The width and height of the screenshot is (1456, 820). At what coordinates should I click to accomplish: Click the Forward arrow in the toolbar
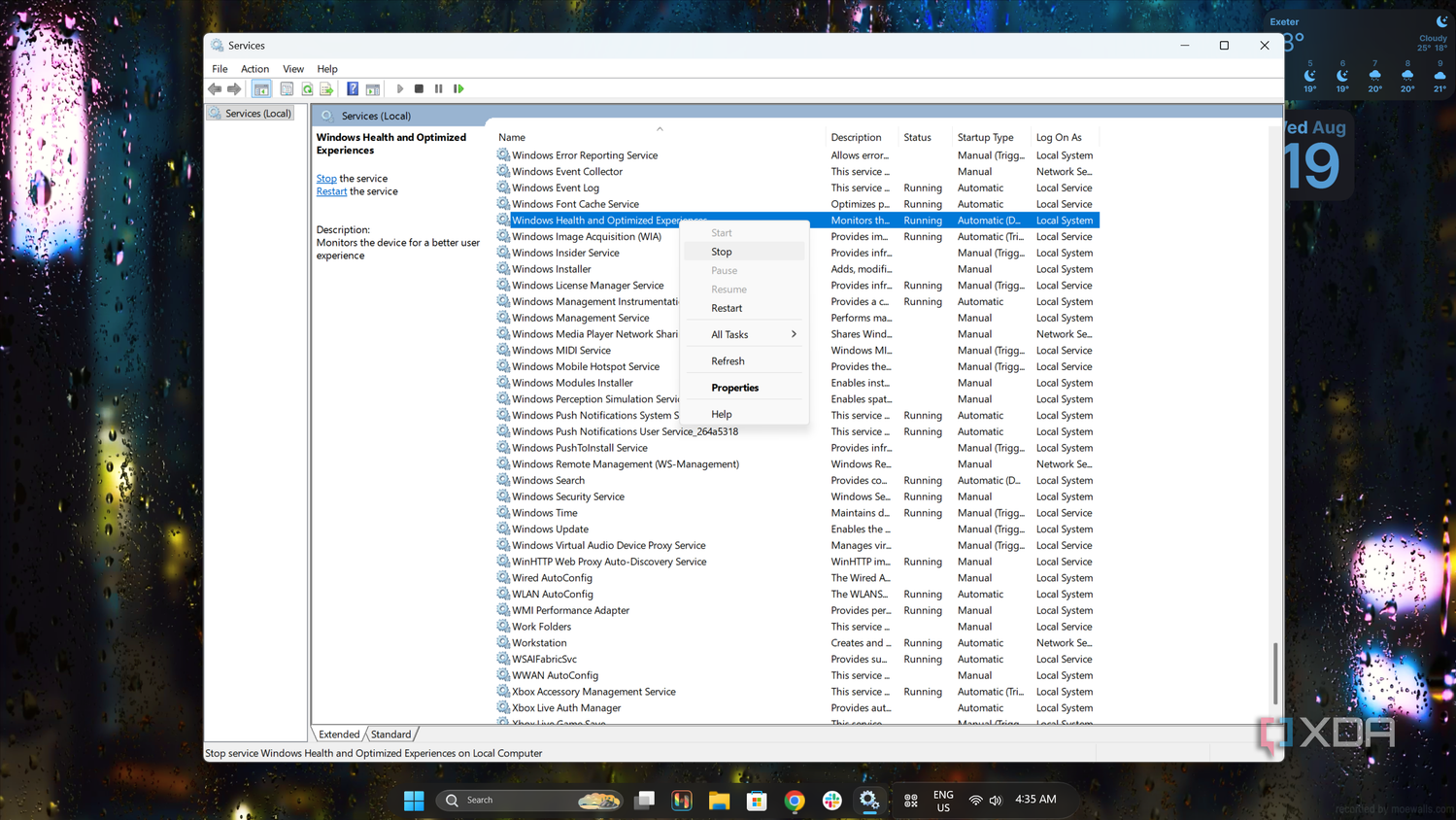[234, 88]
